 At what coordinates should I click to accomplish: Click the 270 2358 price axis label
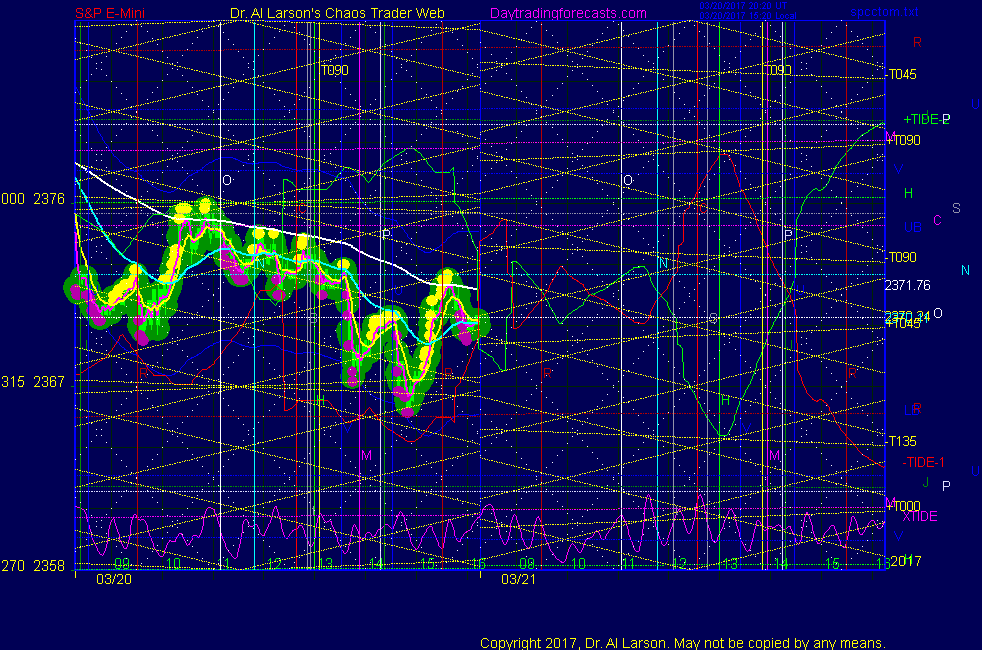(33, 566)
